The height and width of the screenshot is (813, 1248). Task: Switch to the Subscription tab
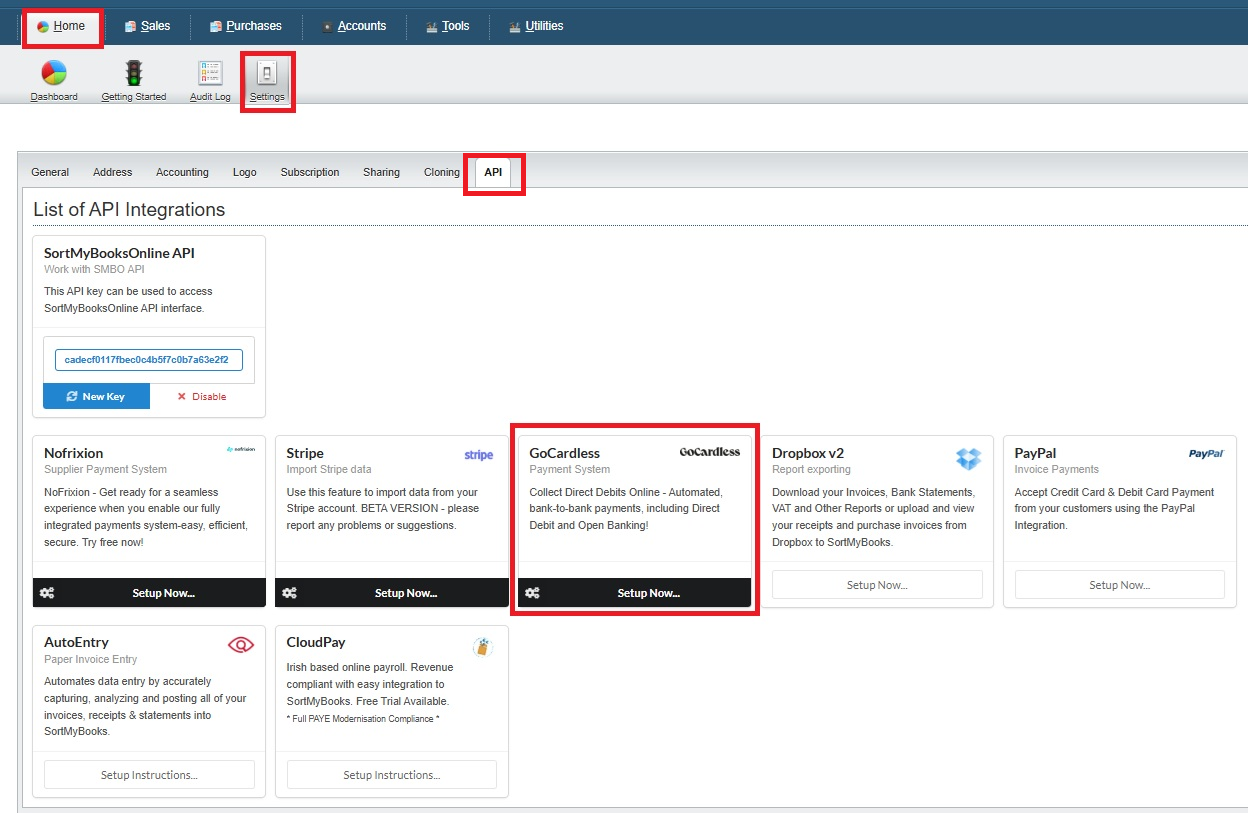click(310, 172)
